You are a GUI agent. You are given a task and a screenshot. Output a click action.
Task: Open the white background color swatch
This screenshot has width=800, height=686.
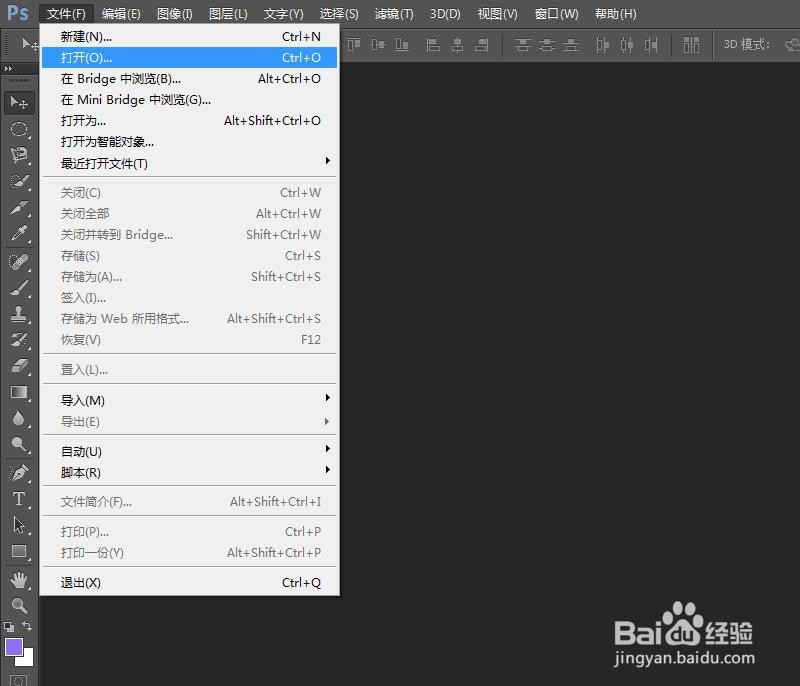coord(27,659)
